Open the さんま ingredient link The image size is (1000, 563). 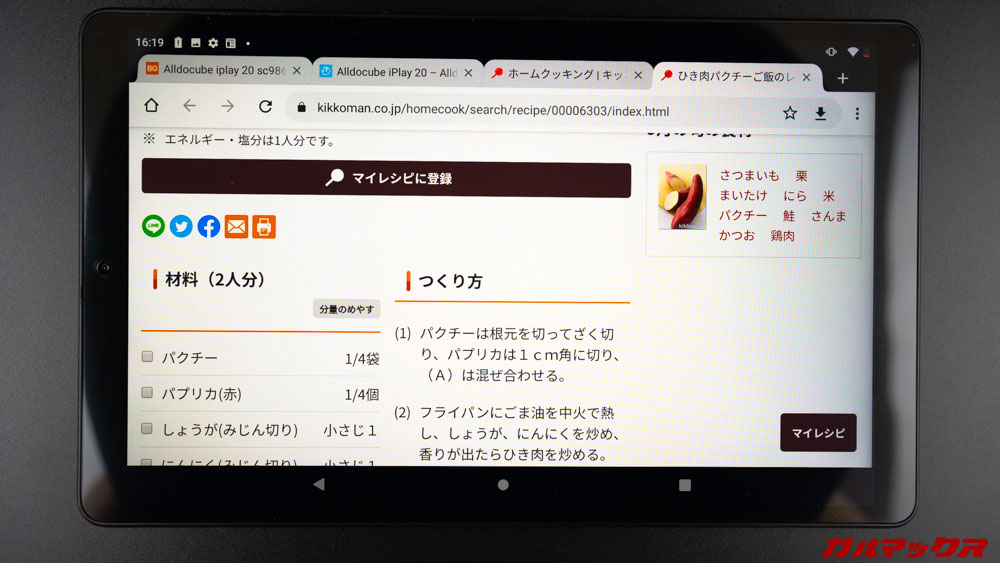[828, 216]
